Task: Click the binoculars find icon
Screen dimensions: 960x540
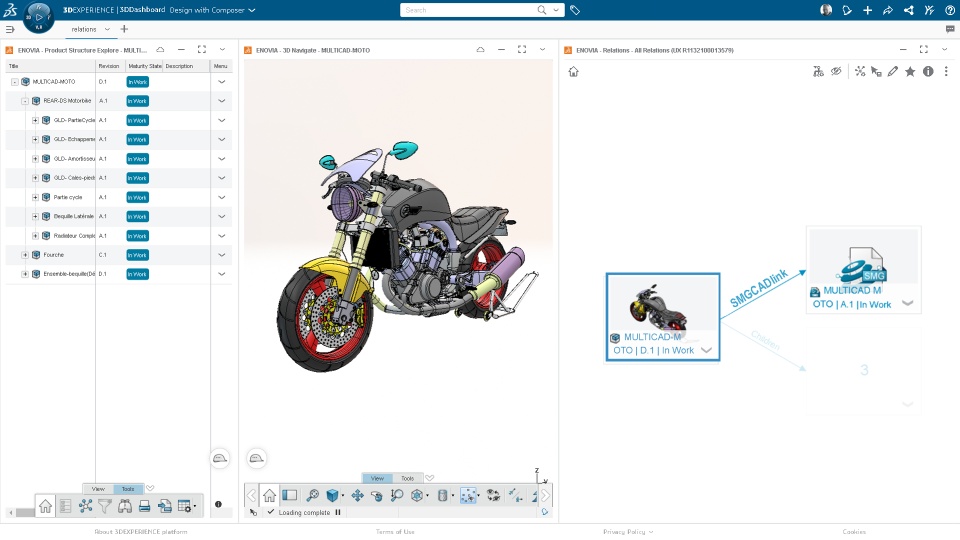Action: [x=125, y=506]
